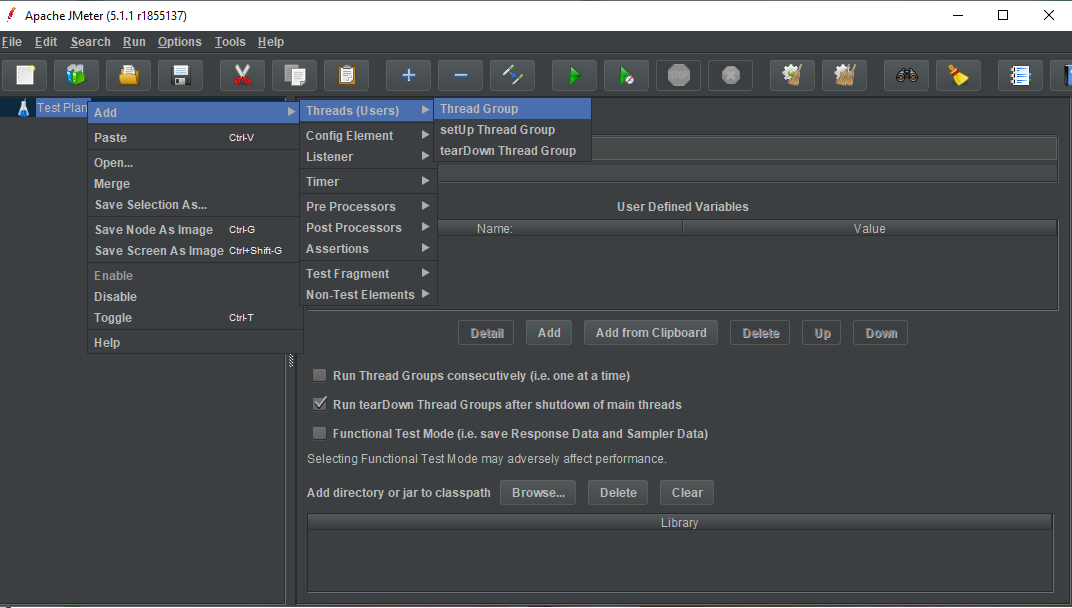Click the Copy toolbar icon
The width and height of the screenshot is (1072, 608).
click(x=295, y=75)
